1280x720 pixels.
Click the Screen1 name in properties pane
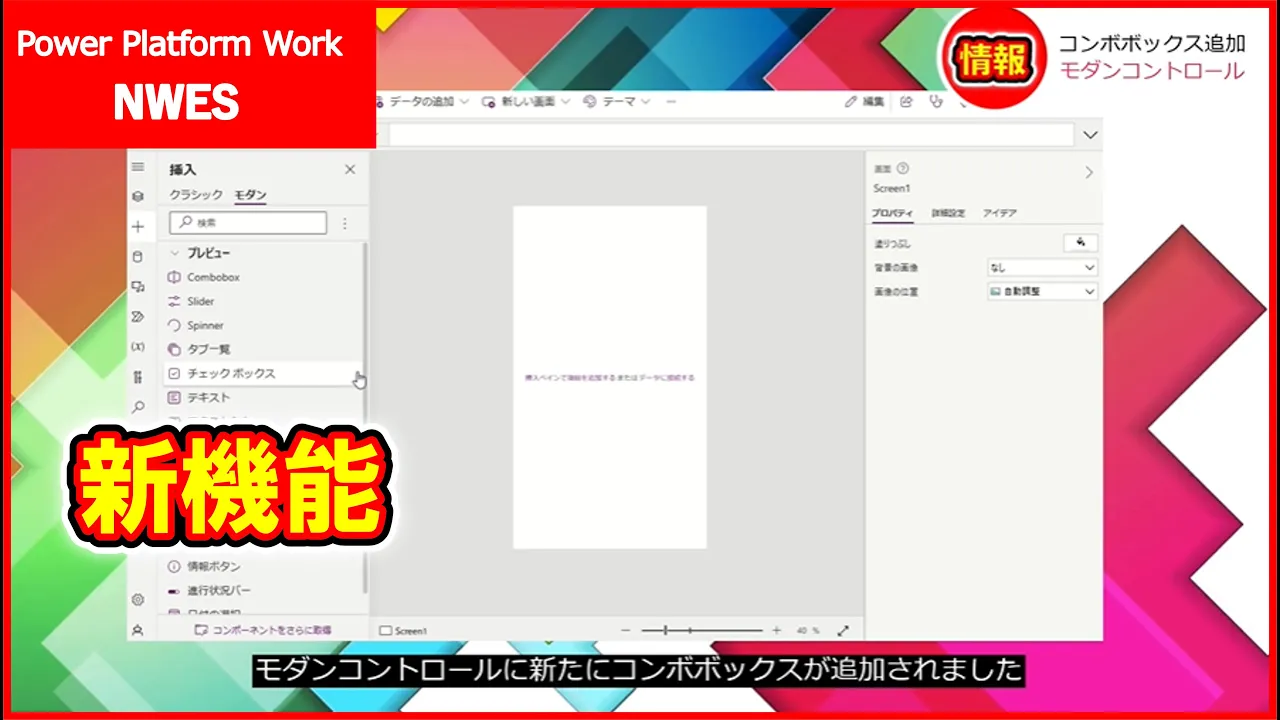click(x=892, y=188)
